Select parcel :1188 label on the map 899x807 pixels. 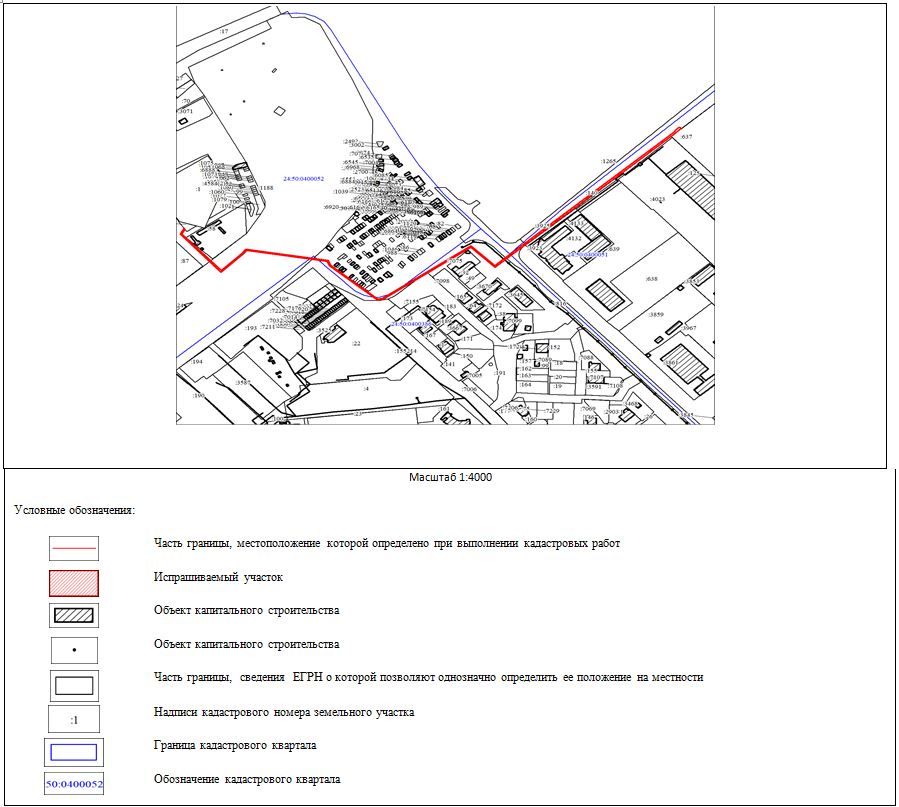(266, 188)
